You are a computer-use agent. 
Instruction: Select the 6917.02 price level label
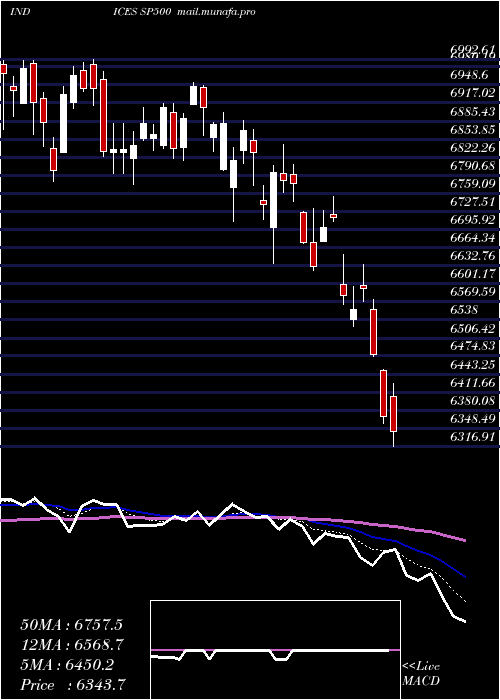(472, 92)
